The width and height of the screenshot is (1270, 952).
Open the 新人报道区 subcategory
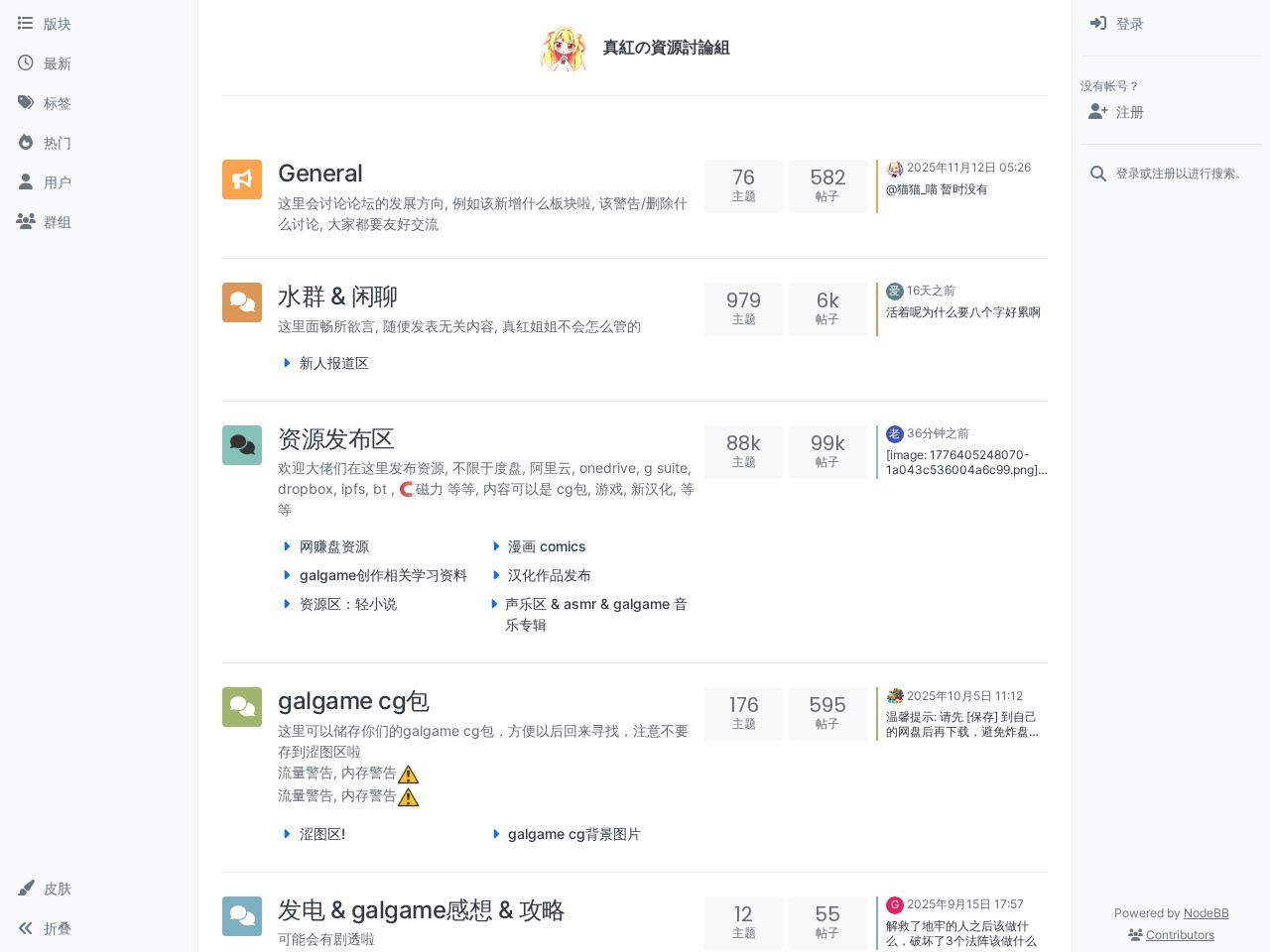(333, 363)
